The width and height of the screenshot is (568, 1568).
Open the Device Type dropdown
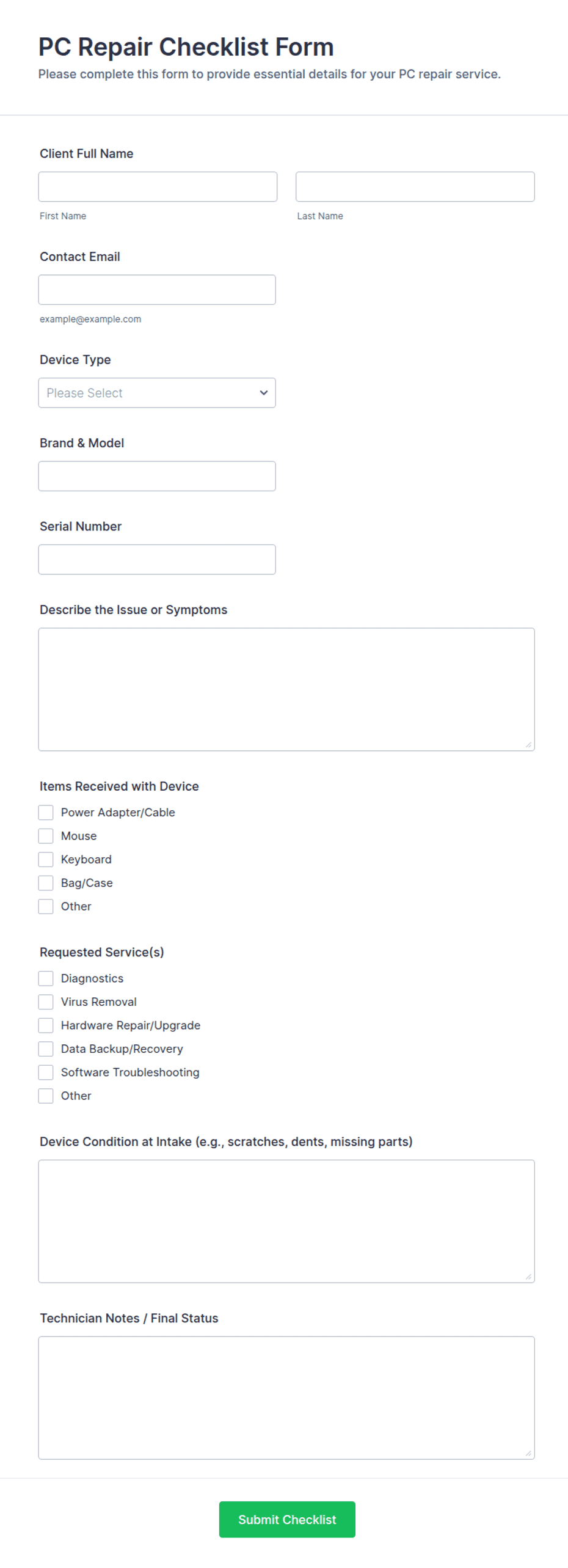pos(157,393)
